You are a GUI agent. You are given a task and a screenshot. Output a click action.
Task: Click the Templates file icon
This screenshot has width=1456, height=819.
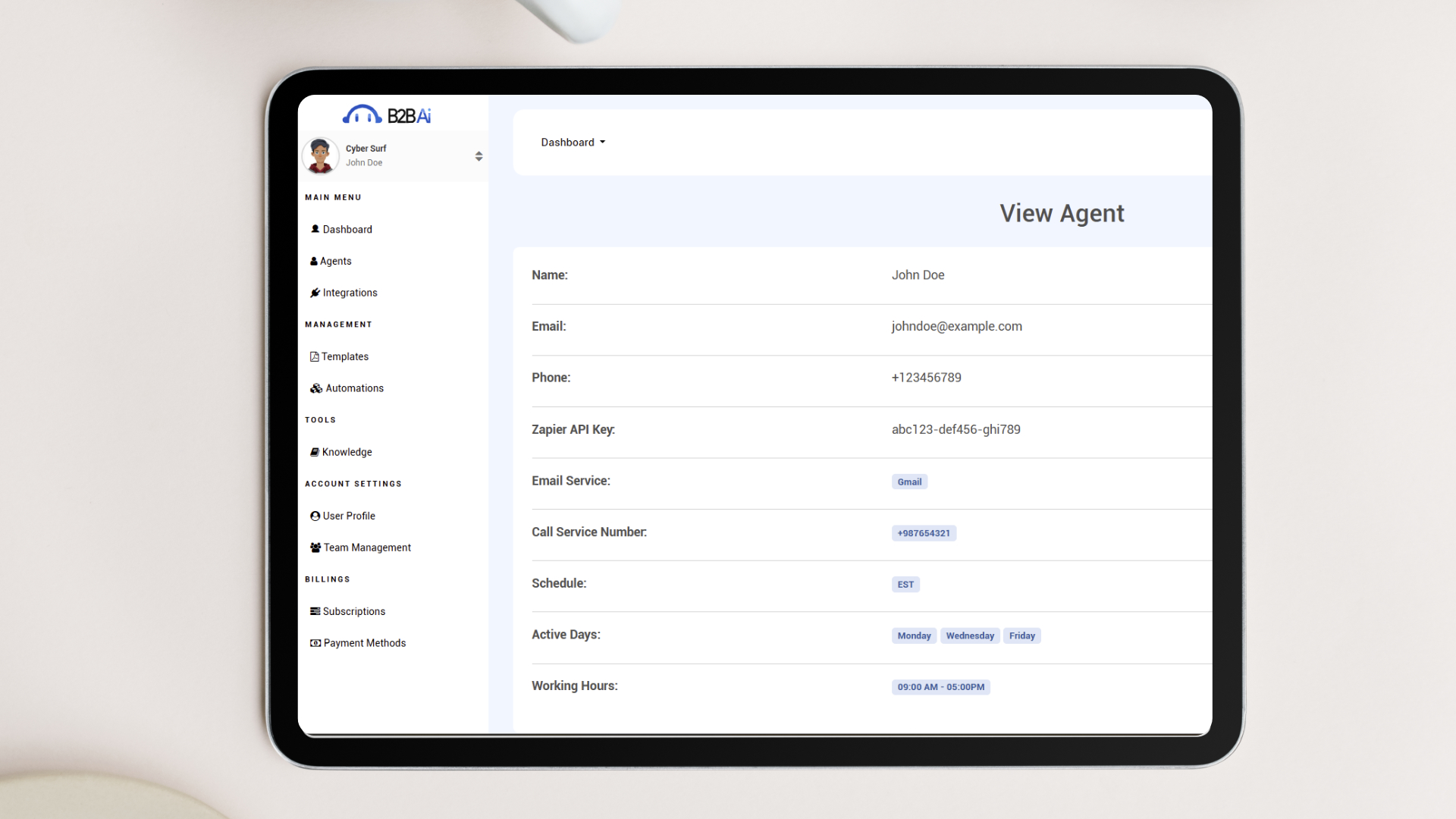(x=314, y=356)
